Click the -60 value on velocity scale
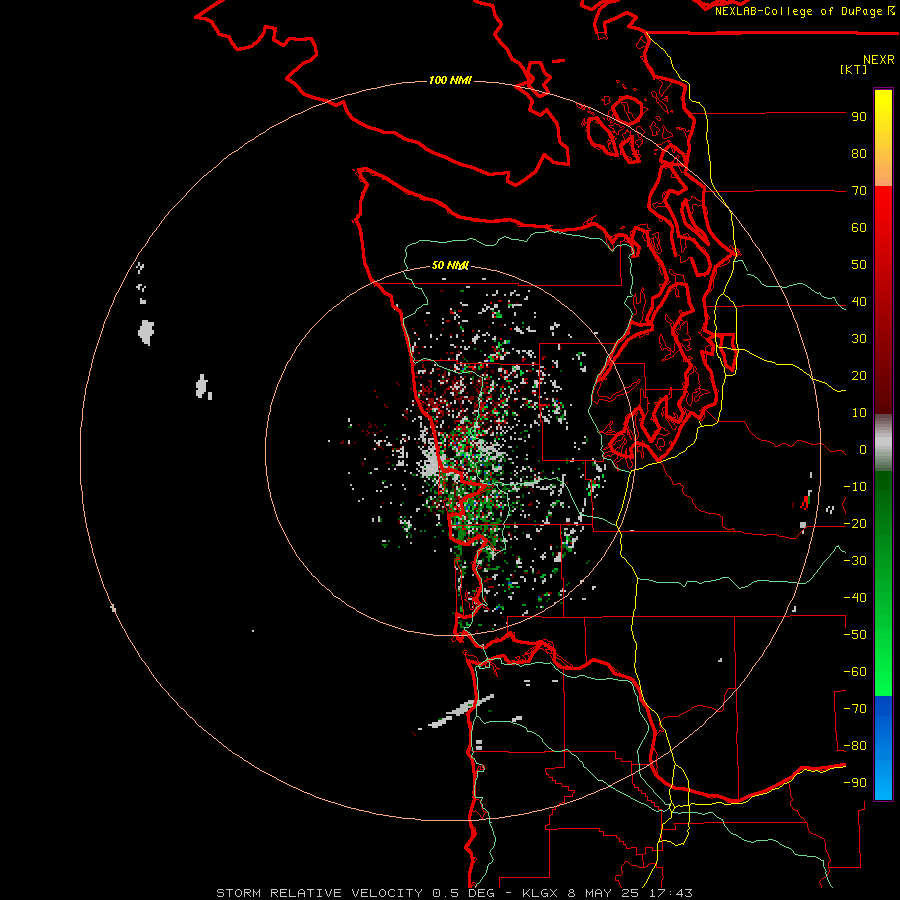Viewport: 900px width, 900px height. point(855,672)
